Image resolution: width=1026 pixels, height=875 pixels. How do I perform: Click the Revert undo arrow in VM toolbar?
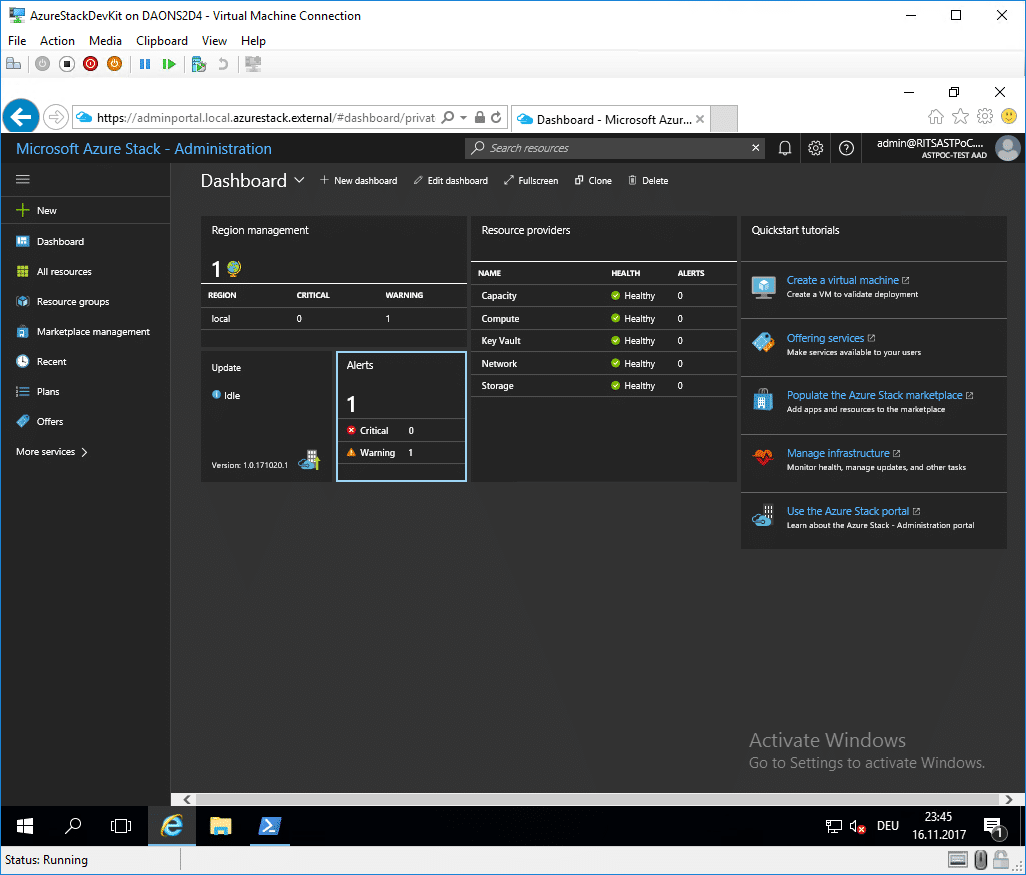click(223, 64)
